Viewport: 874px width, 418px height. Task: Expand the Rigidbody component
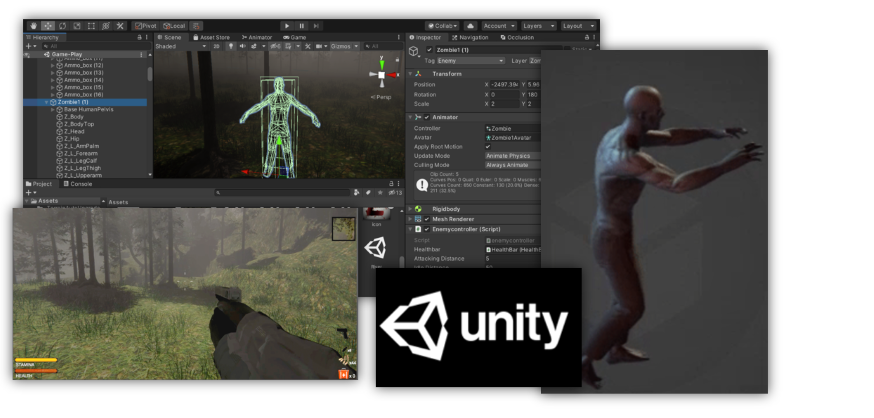click(x=410, y=209)
